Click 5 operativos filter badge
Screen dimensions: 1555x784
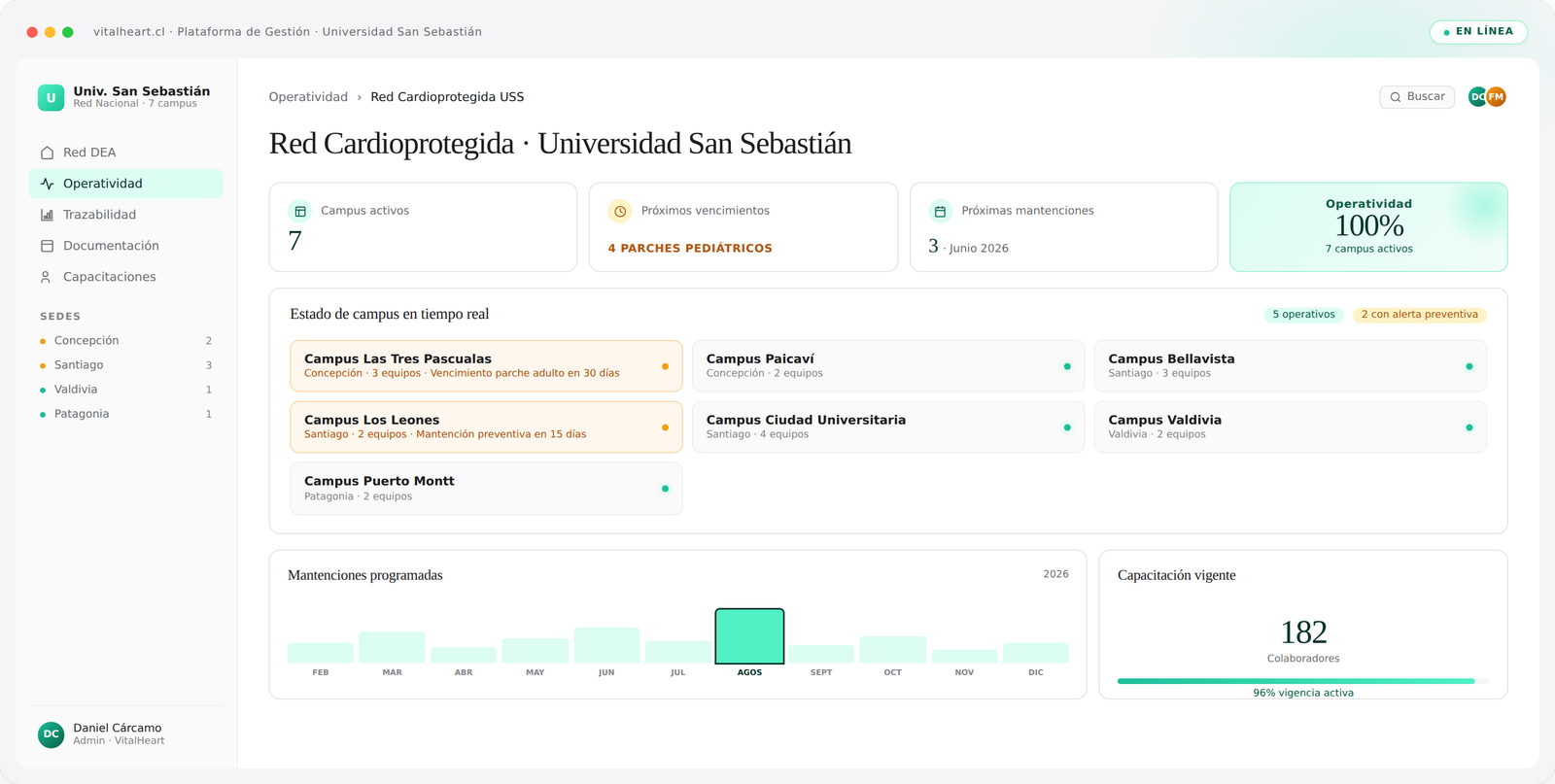tap(1303, 315)
